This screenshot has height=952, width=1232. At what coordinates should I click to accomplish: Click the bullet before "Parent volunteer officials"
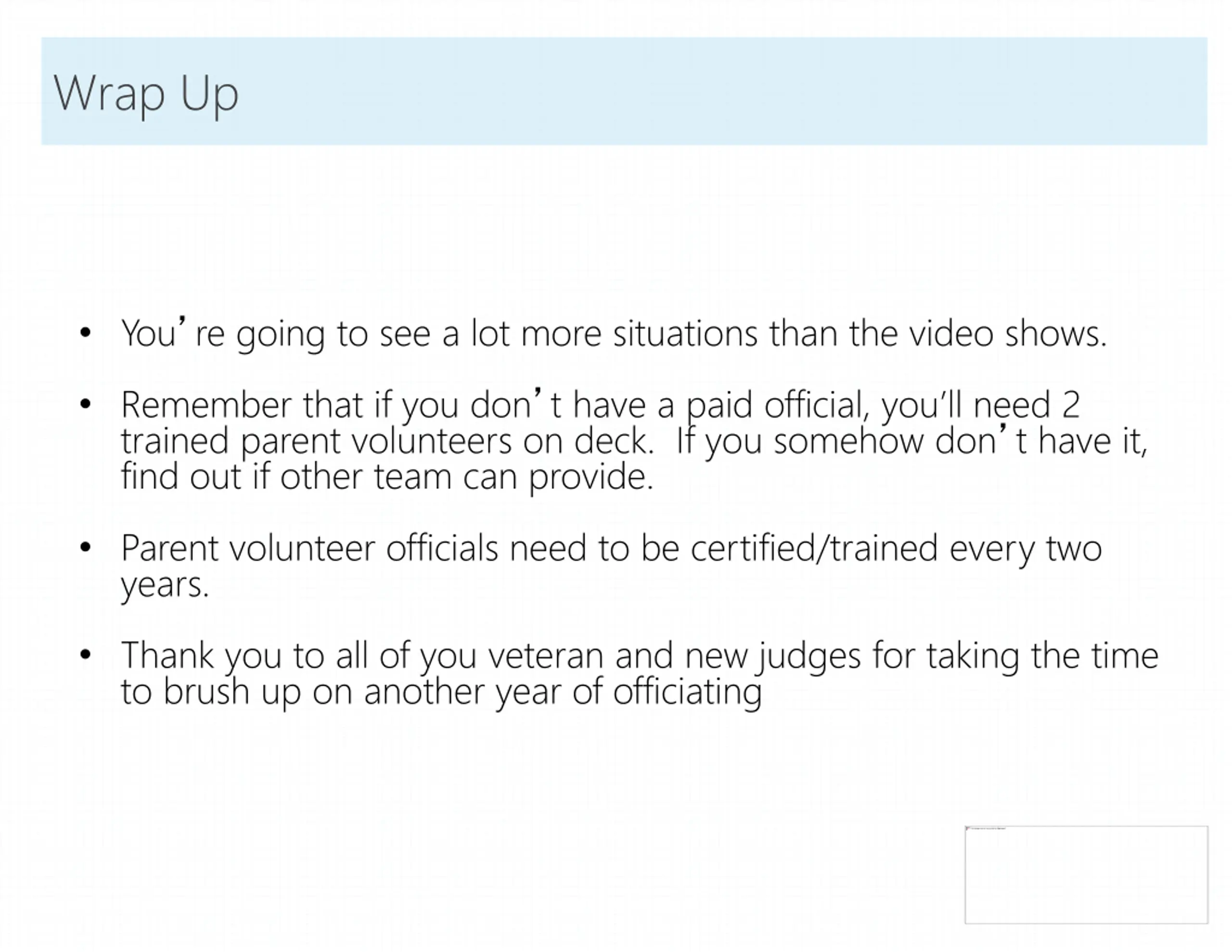point(85,547)
